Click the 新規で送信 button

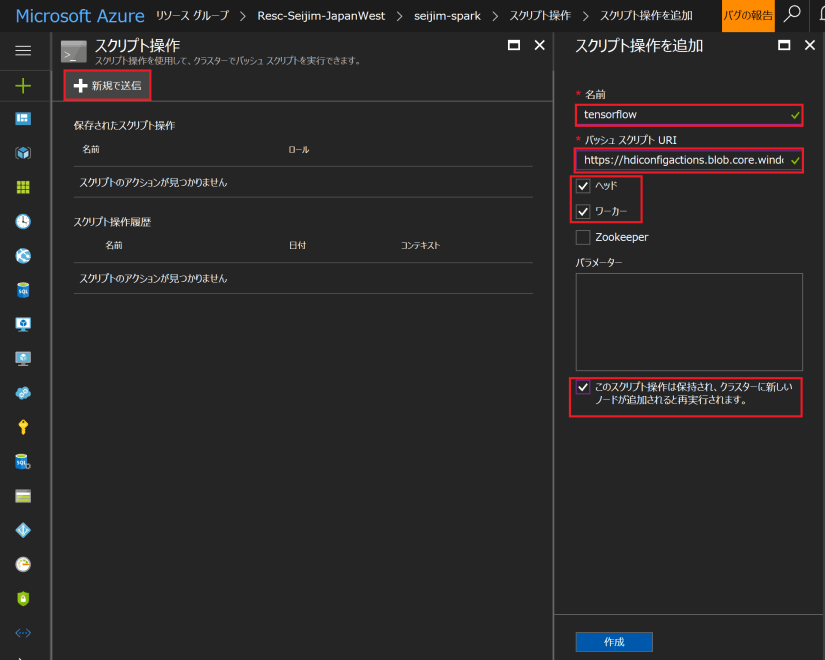[108, 86]
